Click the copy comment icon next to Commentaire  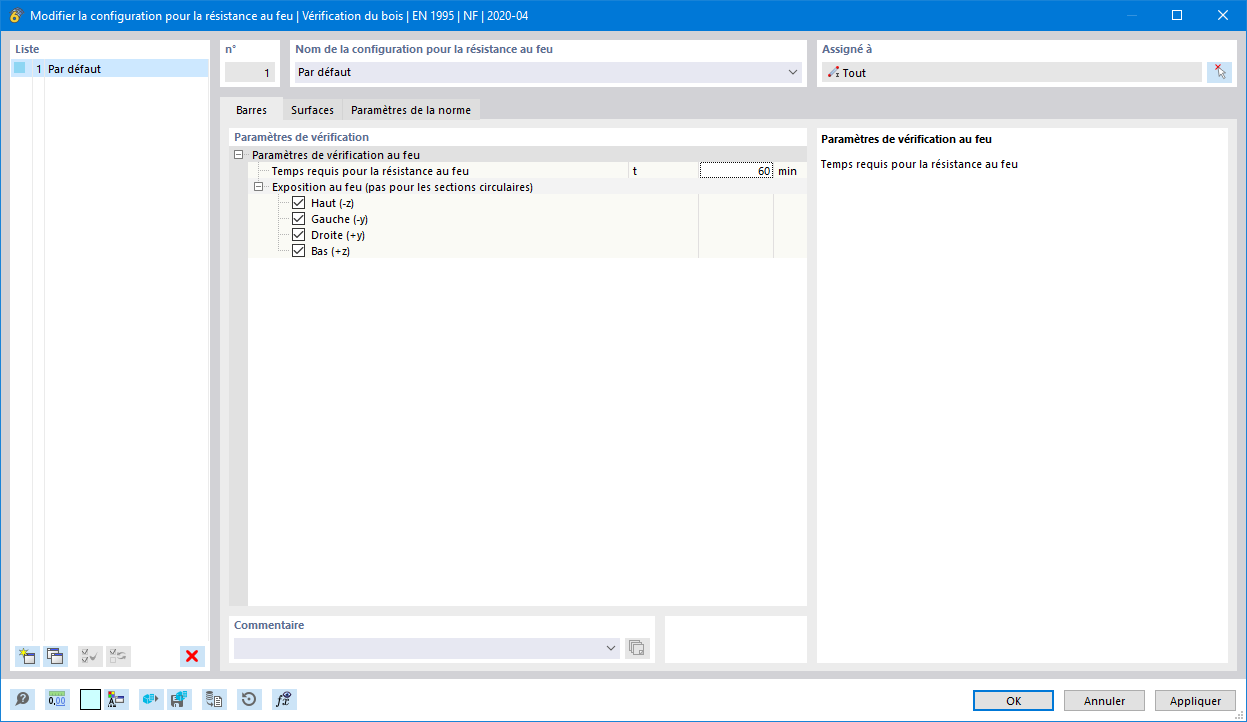pyautogui.click(x=637, y=648)
